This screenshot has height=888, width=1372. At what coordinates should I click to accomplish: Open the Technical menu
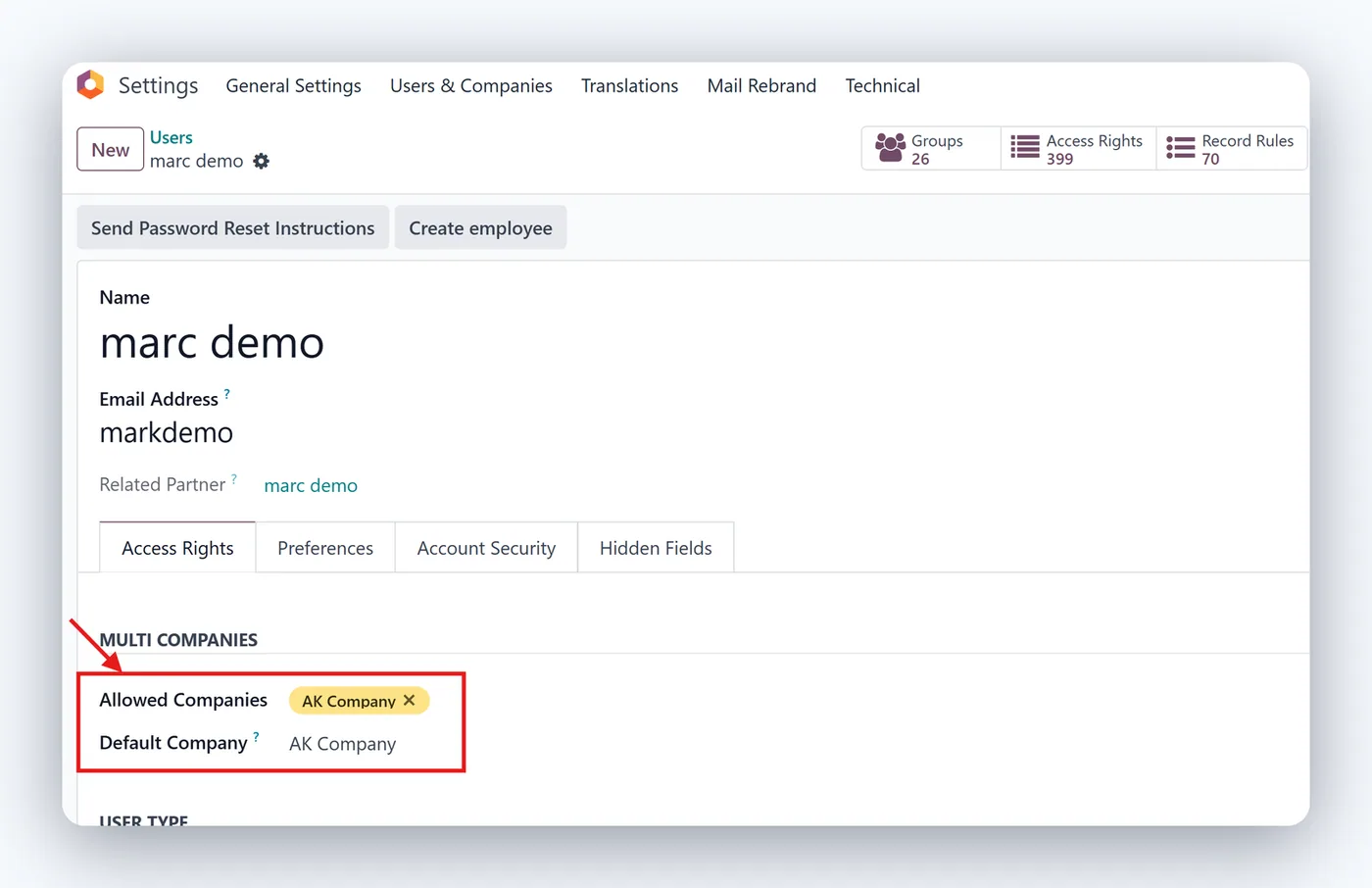click(883, 85)
